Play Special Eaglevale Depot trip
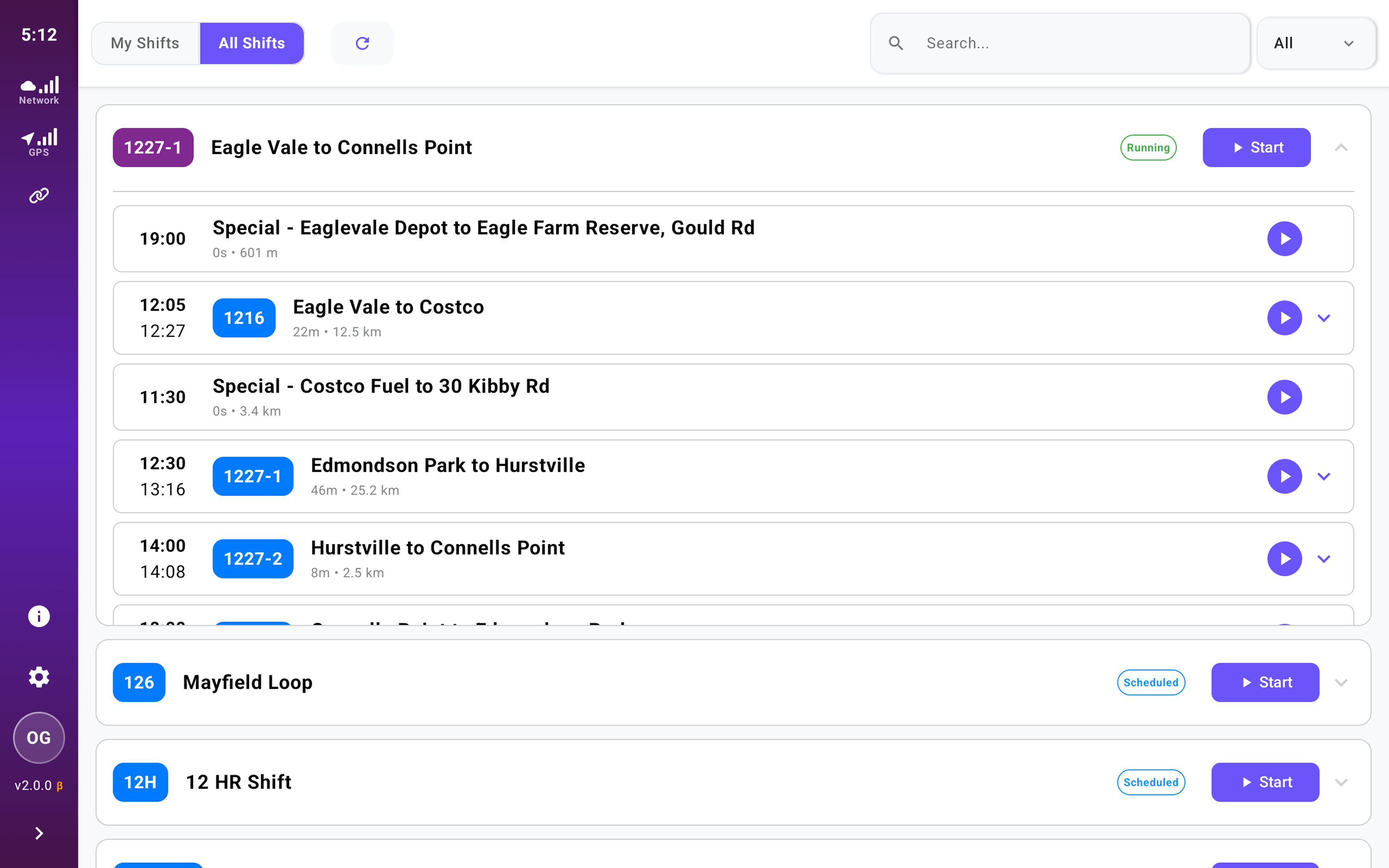Screen dimensions: 1389x868 click(x=1285, y=239)
